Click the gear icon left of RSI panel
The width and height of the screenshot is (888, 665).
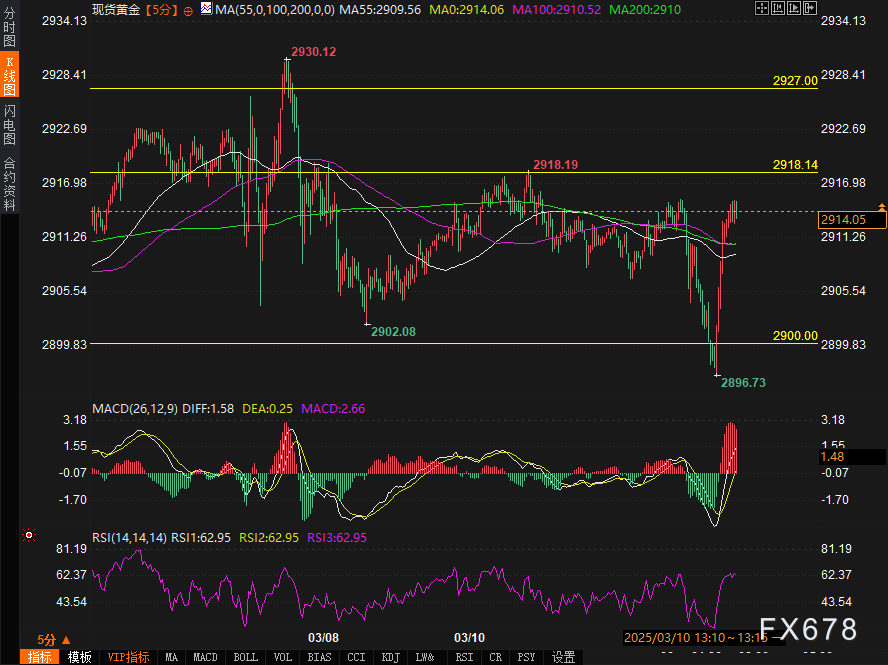coord(30,535)
